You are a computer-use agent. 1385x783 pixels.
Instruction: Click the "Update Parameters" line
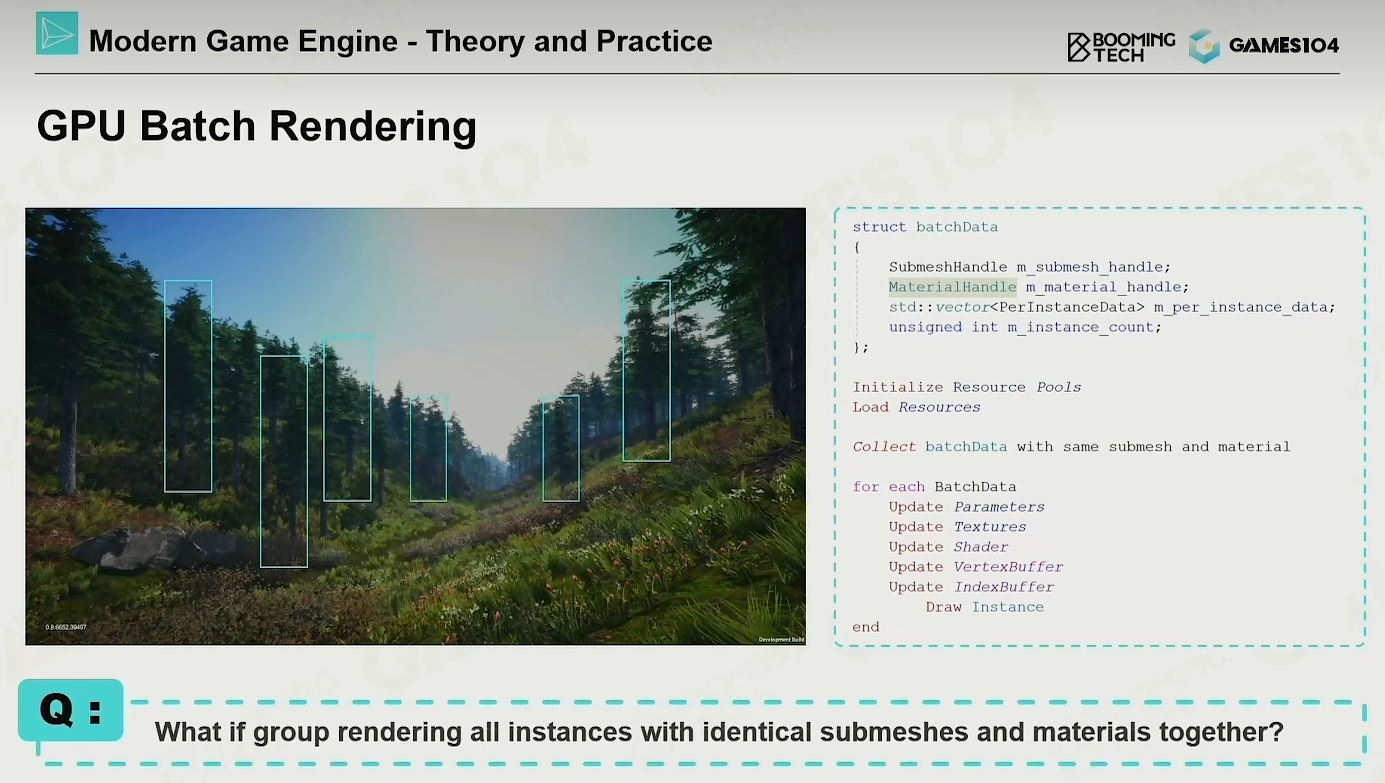coord(967,507)
